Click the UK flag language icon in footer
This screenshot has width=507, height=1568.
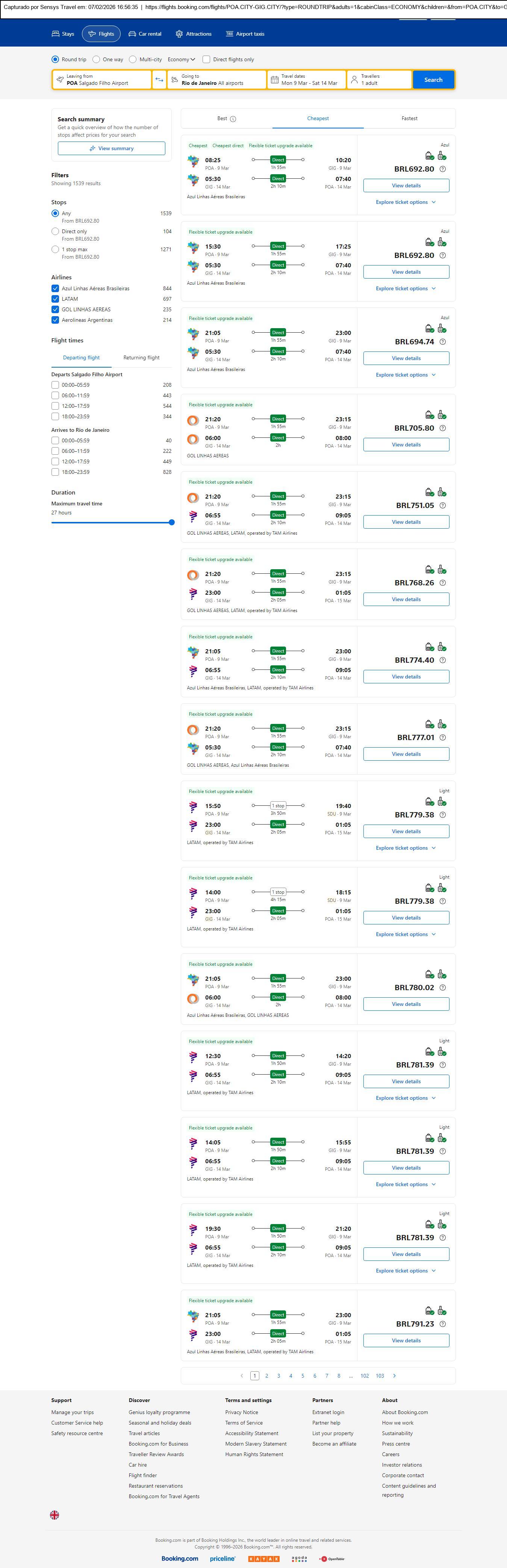pyautogui.click(x=55, y=1515)
